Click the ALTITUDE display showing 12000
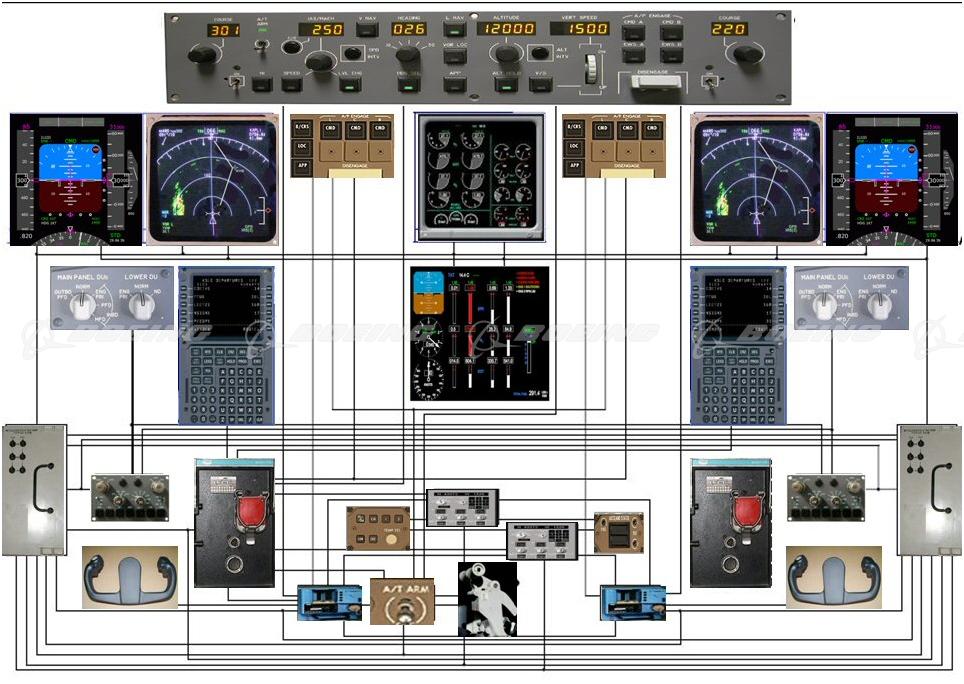 tap(503, 30)
